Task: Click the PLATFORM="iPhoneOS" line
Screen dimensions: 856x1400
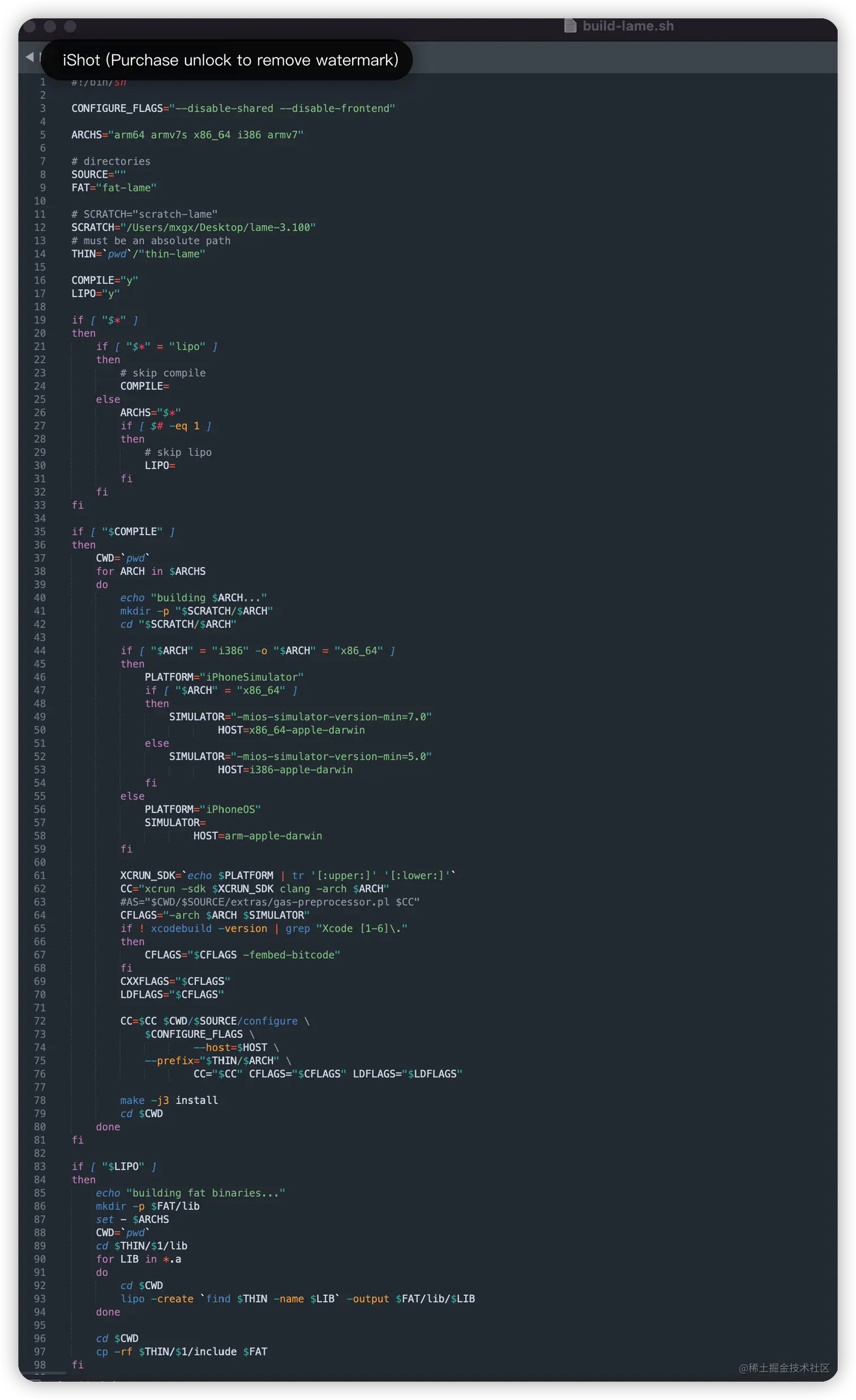Action: [203, 809]
